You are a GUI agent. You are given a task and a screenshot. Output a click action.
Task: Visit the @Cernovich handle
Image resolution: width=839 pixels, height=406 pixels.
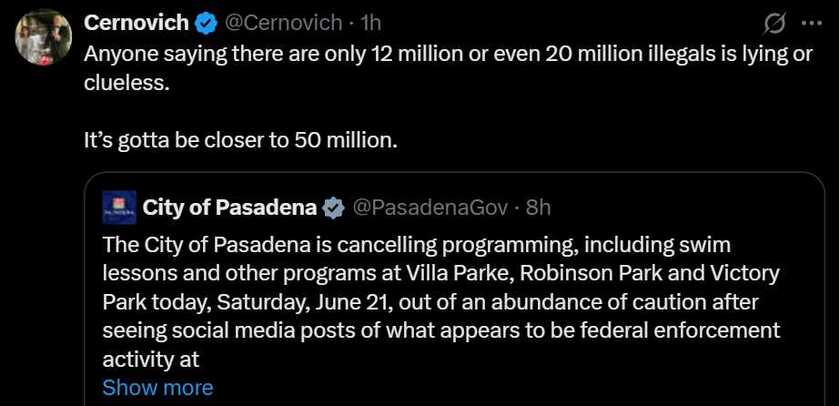click(x=283, y=23)
